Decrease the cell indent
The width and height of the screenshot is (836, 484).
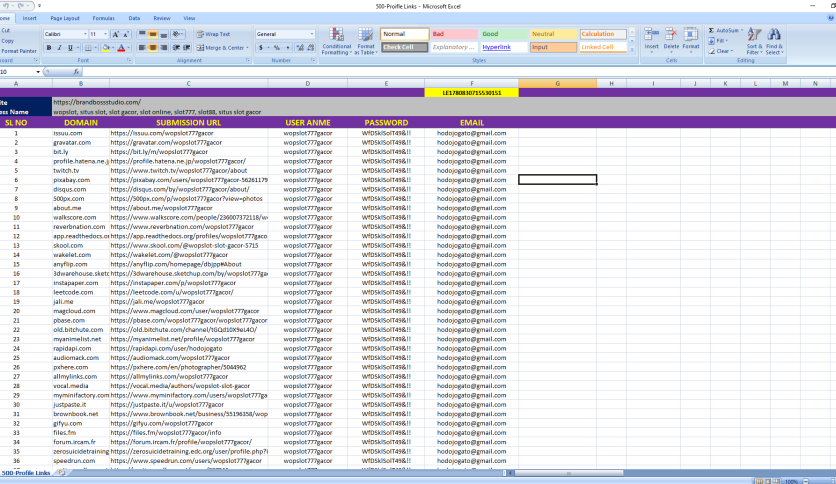[x=176, y=48]
